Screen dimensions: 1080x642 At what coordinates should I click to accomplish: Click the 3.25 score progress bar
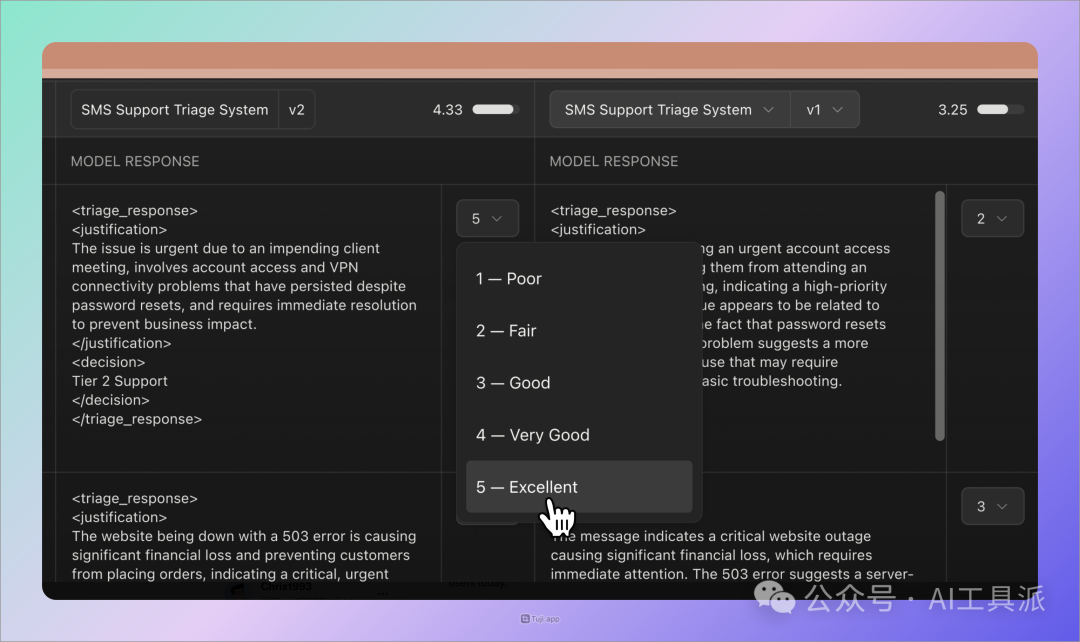tap(1000, 110)
